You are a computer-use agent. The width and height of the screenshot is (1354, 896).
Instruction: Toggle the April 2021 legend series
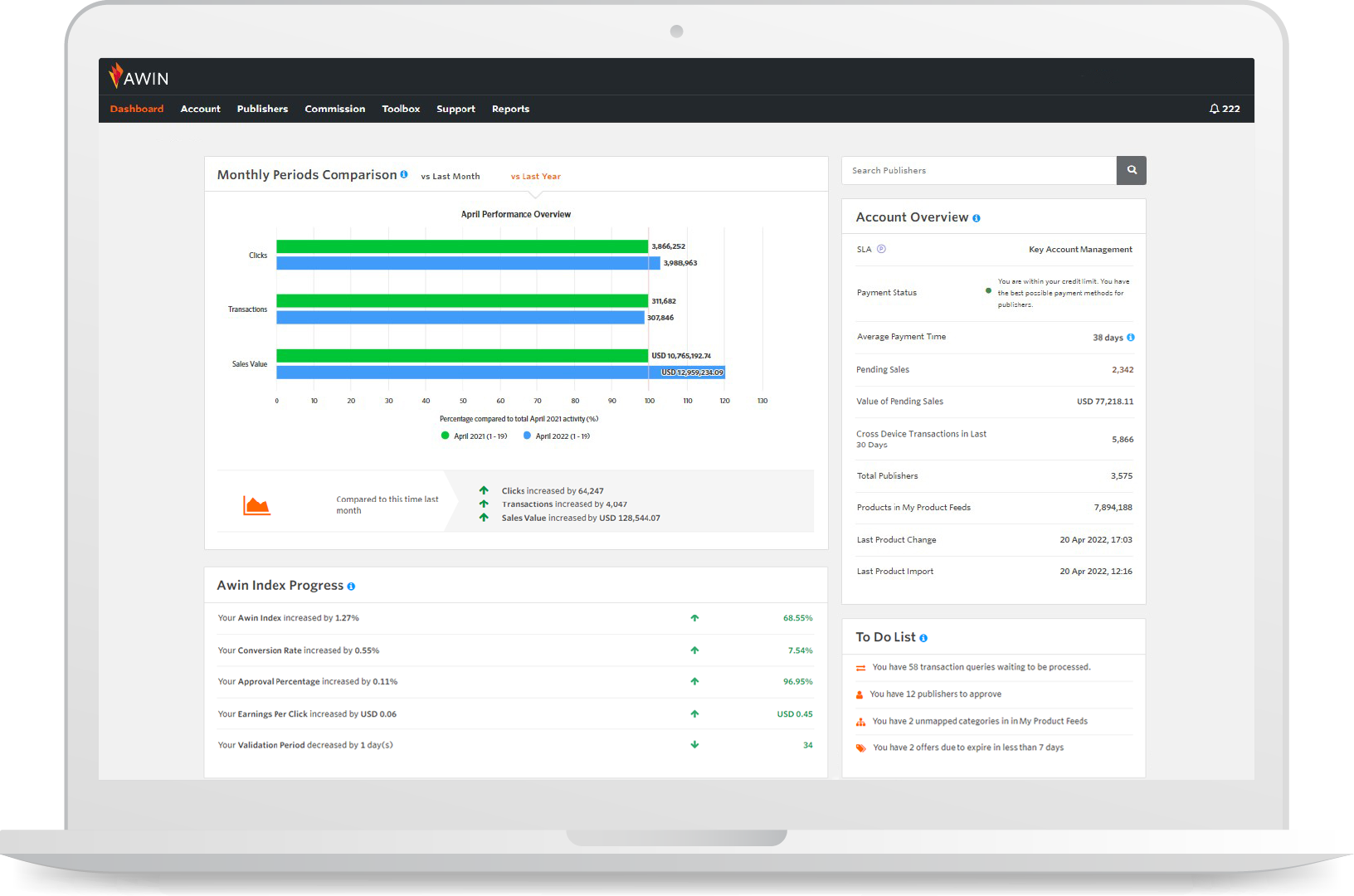pos(474,436)
